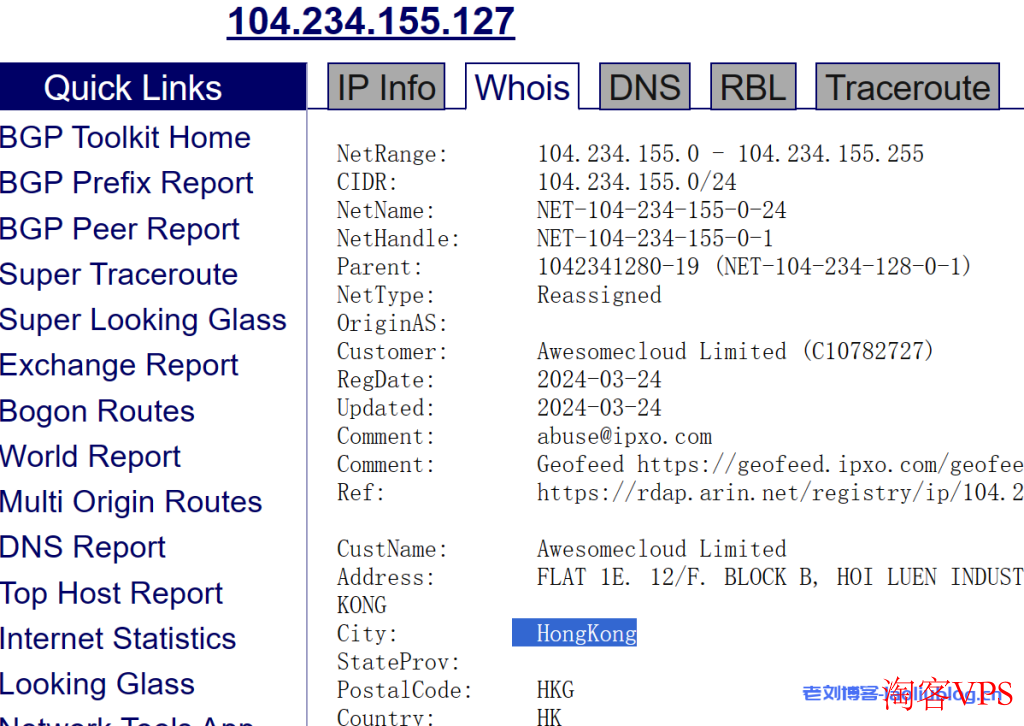The width and height of the screenshot is (1024, 726).
Task: Switch to the IP Info tab
Action: 386,87
